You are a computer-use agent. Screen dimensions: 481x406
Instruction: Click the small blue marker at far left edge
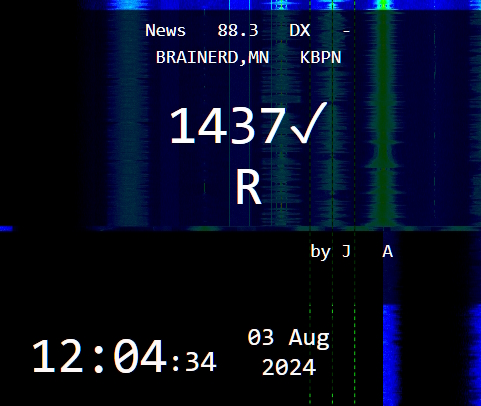6,229
